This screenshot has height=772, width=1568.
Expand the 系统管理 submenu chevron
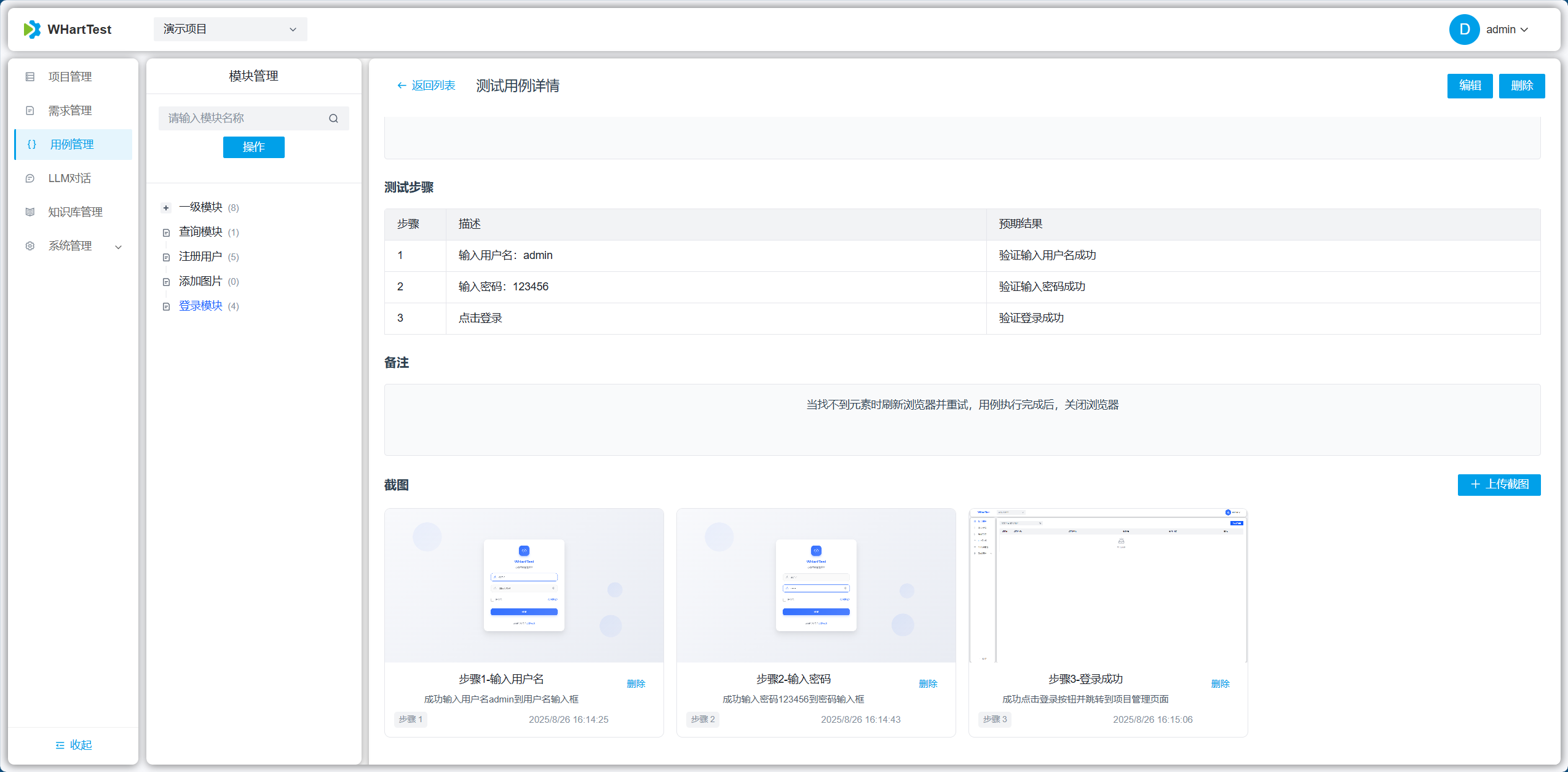tap(119, 247)
